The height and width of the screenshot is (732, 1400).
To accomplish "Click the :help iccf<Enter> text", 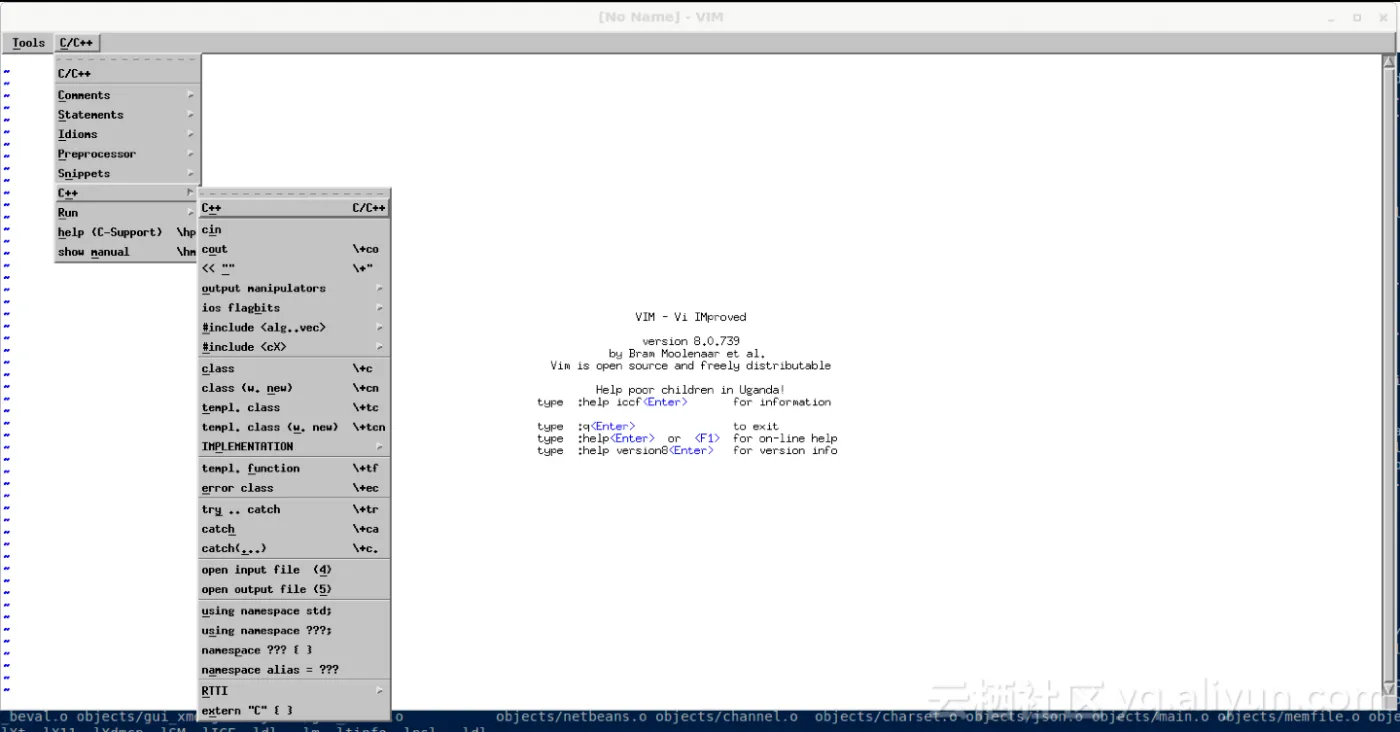I will 632,402.
